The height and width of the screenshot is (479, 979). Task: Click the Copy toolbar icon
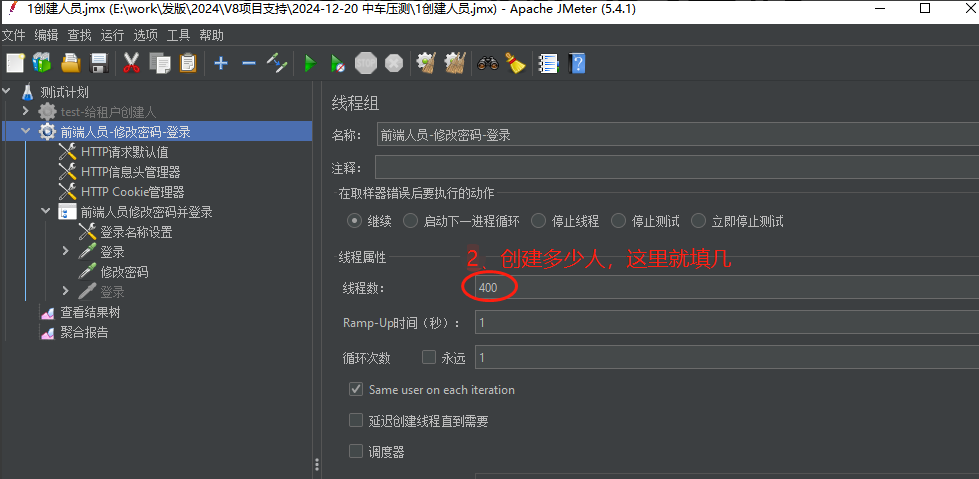(160, 63)
